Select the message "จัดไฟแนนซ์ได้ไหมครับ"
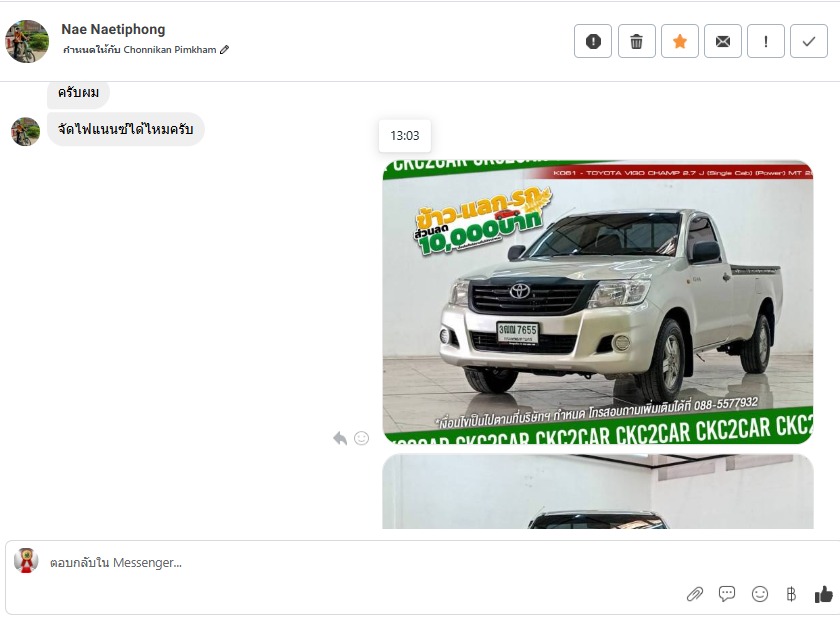Viewport: 840px width, 619px height. point(125,129)
